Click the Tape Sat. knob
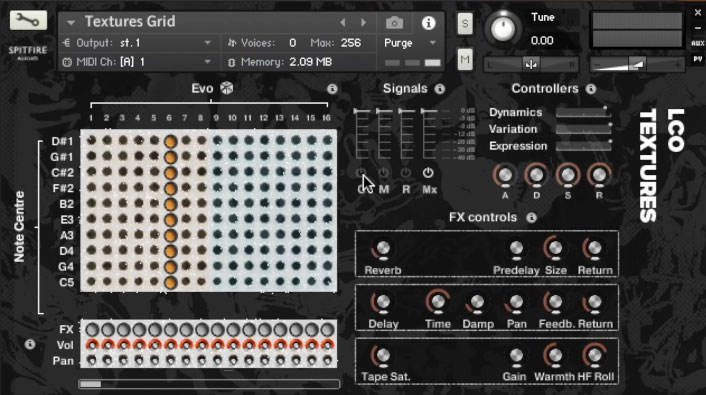The height and width of the screenshot is (395, 706). point(382,356)
